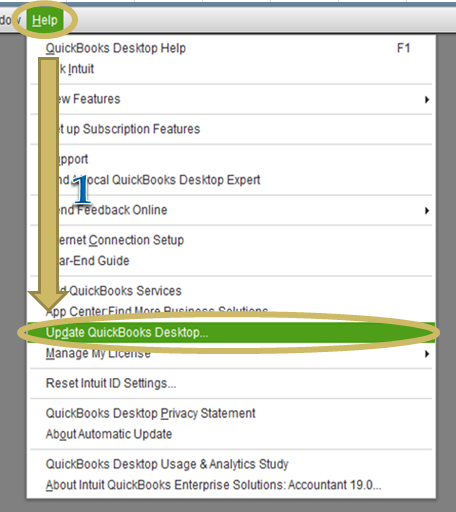Open QuickBooks Desktop Usage & Analytics Study

tap(231, 464)
